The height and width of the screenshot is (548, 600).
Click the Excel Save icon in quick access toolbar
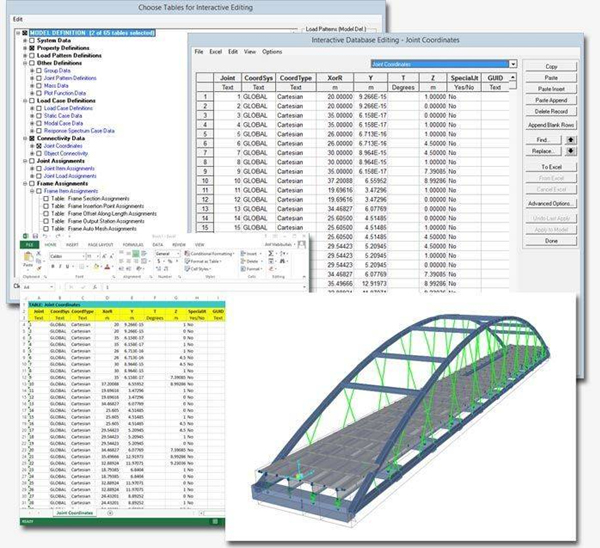point(36,236)
